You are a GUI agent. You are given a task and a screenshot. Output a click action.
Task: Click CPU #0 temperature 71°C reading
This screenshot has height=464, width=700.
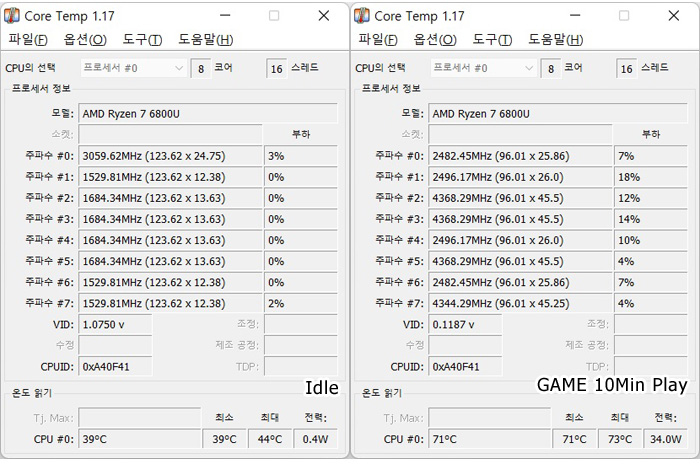(490, 439)
